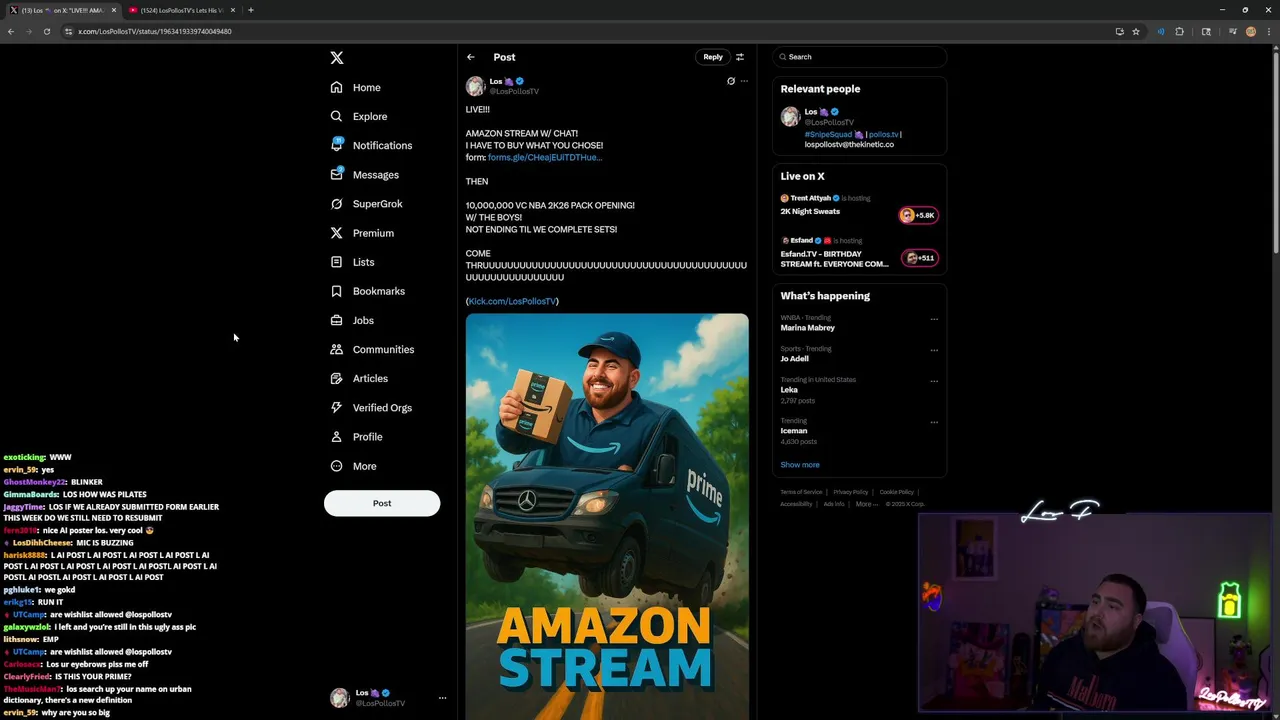
Task: Open the Terms of Service footer link
Action: coord(802,492)
